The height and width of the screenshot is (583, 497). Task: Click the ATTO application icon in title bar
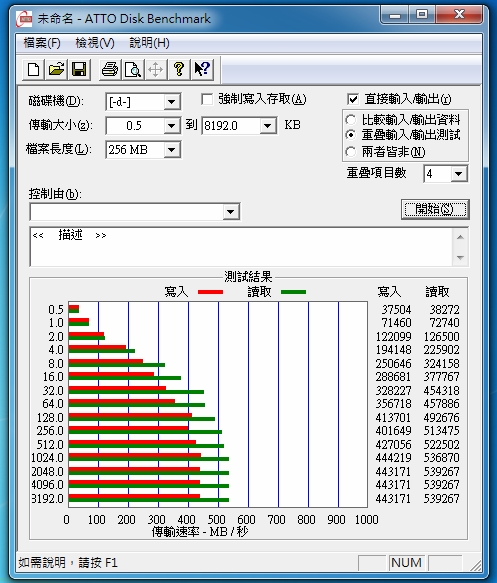[24, 19]
